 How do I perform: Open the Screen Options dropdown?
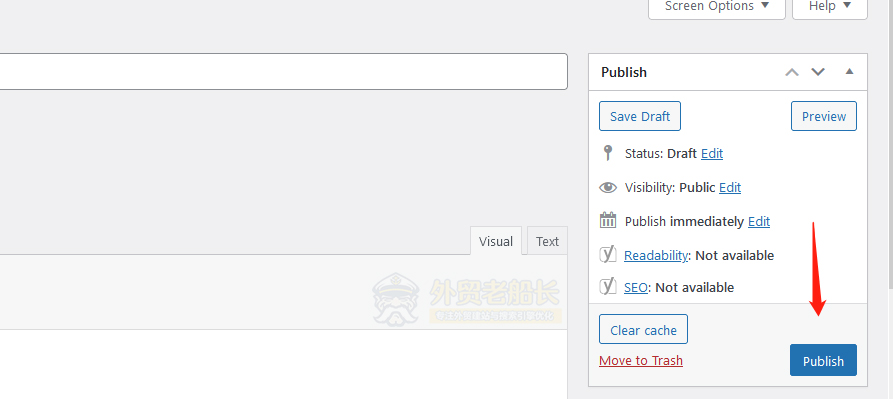pyautogui.click(x=716, y=7)
